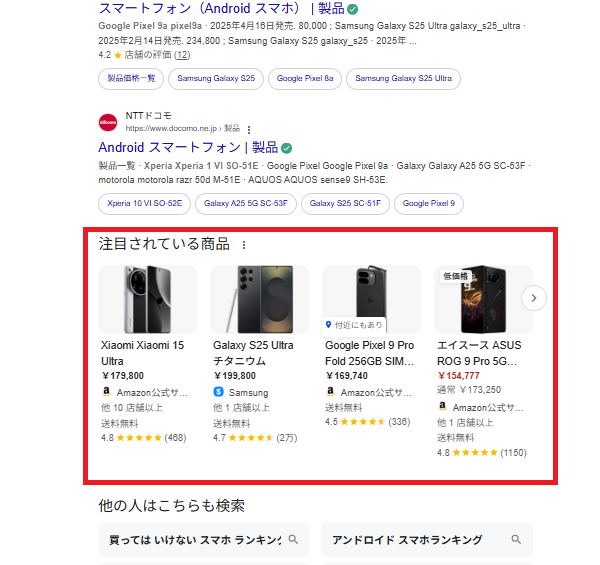Image resolution: width=600 pixels, height=565 pixels.
Task: Click the Samsung seller icon under Galaxy S25 Ultra
Action: pos(218,392)
